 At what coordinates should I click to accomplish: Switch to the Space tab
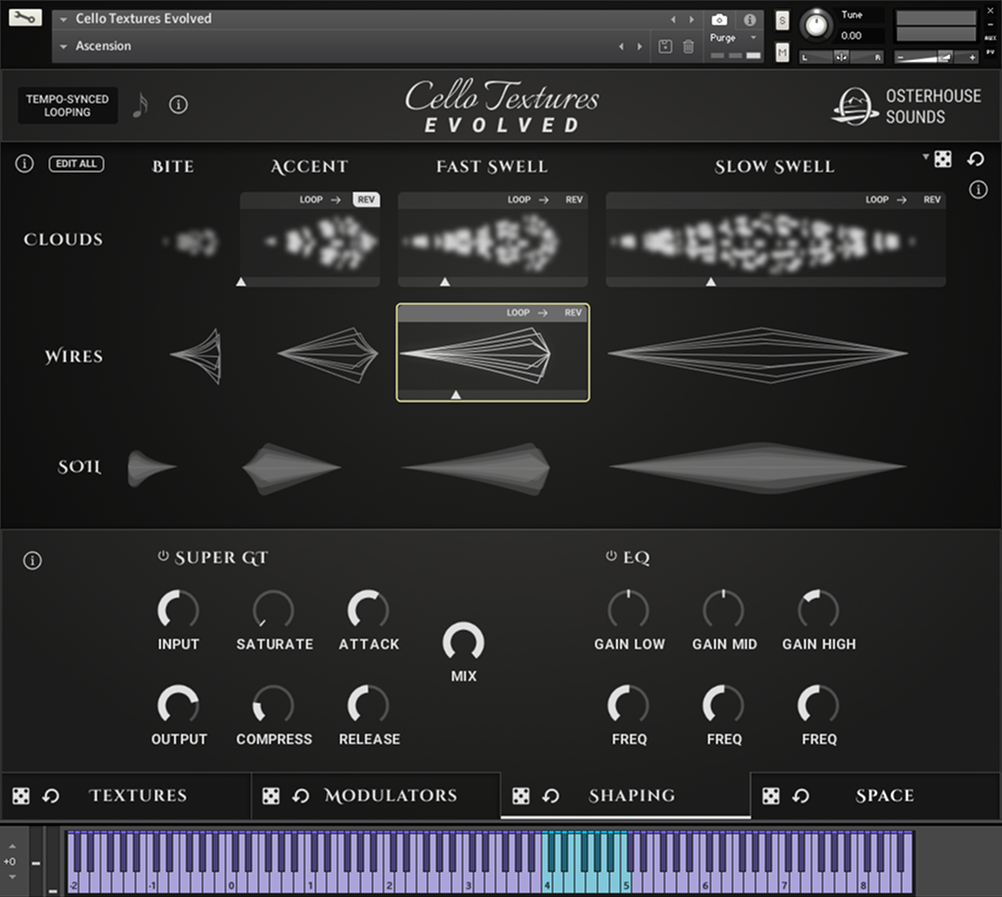coord(884,796)
